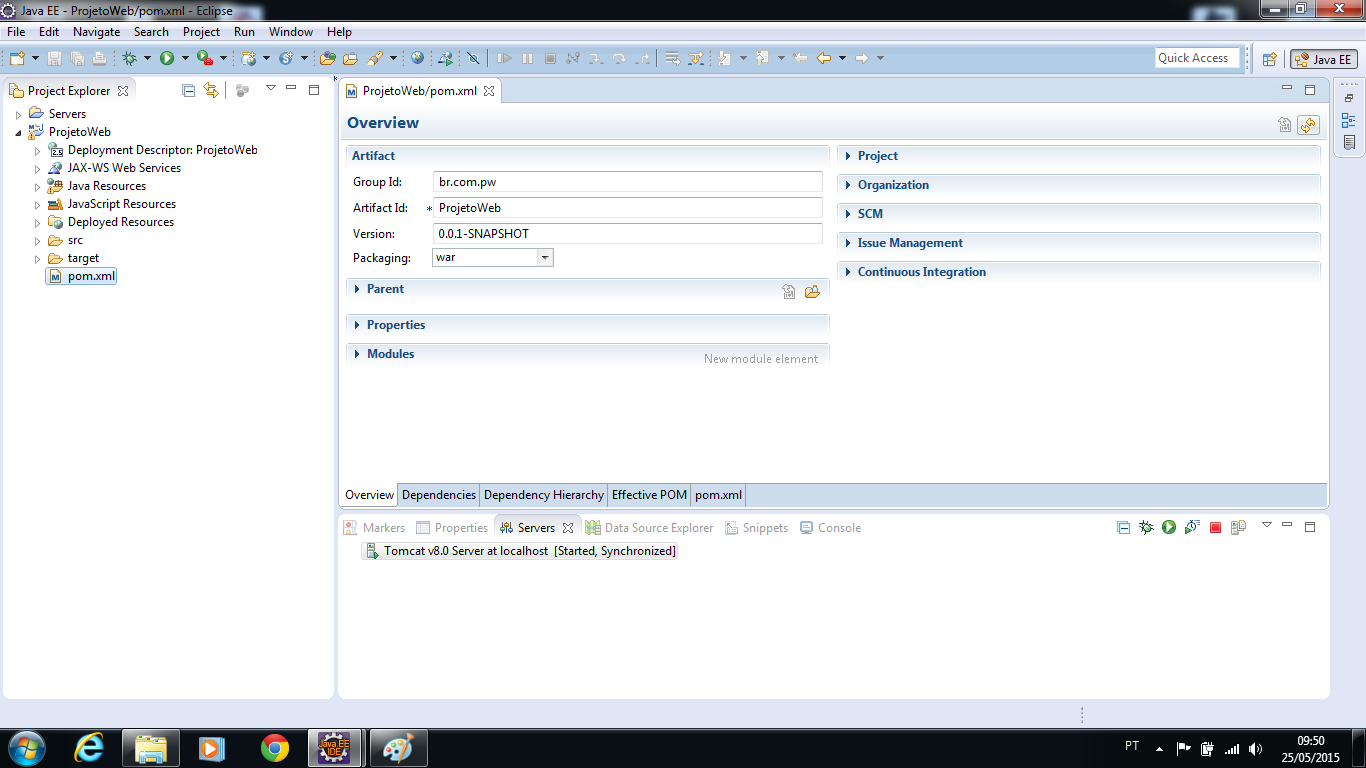Click green Start server icon in Servers view
The image size is (1366, 768).
coord(1169,527)
